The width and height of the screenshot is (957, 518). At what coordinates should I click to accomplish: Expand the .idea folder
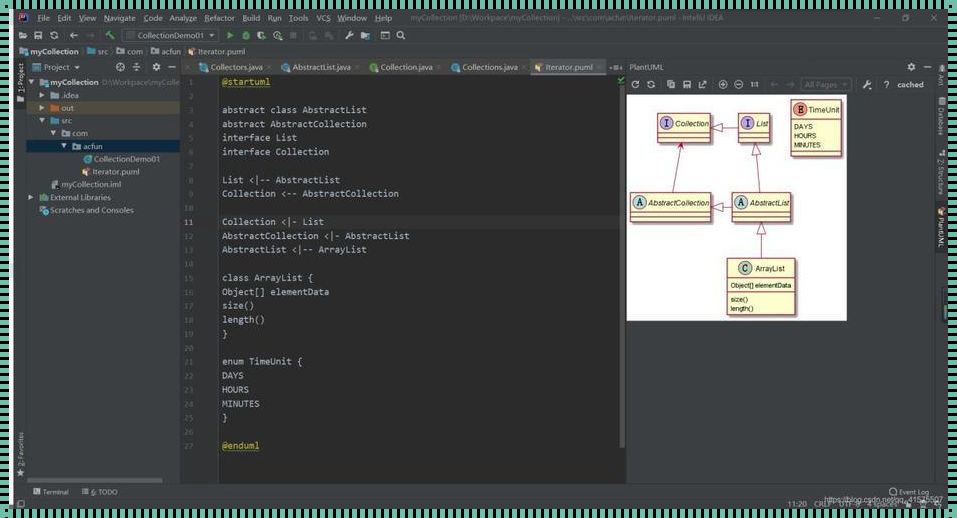pos(42,95)
